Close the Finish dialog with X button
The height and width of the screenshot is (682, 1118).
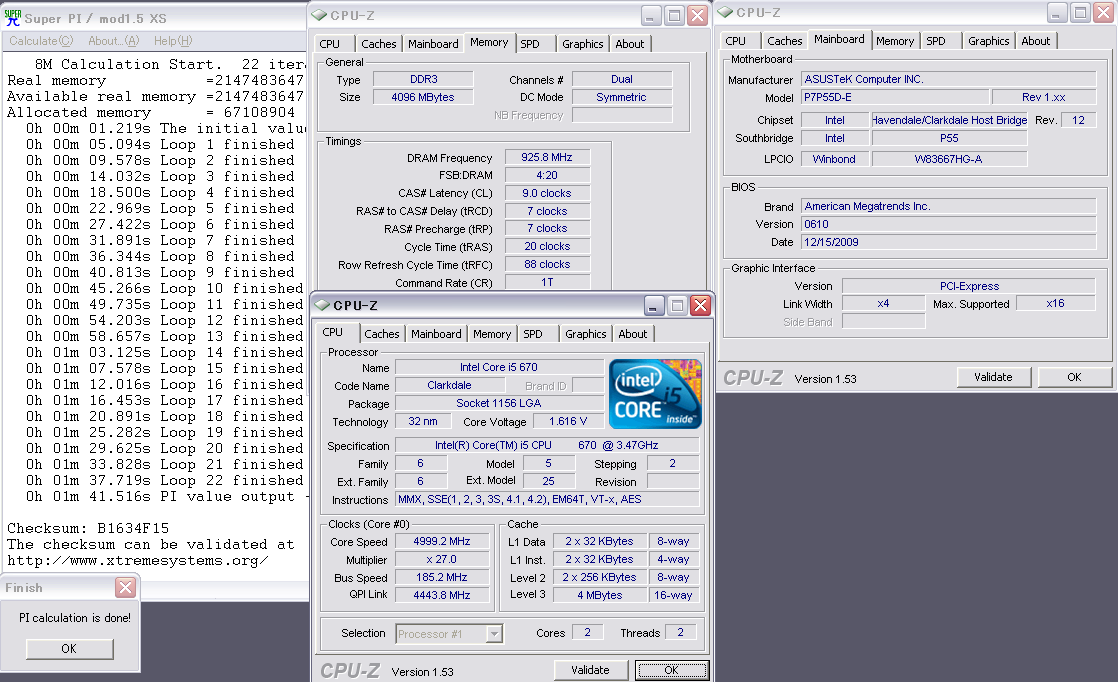125,588
